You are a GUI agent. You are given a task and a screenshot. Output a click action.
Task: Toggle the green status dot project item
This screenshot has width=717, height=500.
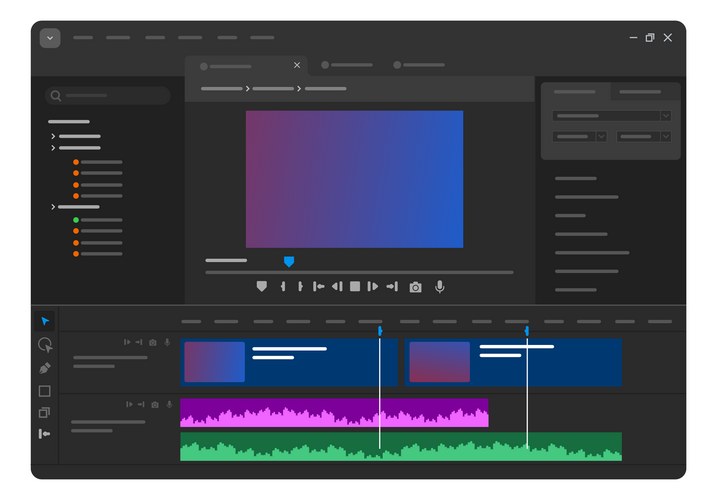coord(76,220)
